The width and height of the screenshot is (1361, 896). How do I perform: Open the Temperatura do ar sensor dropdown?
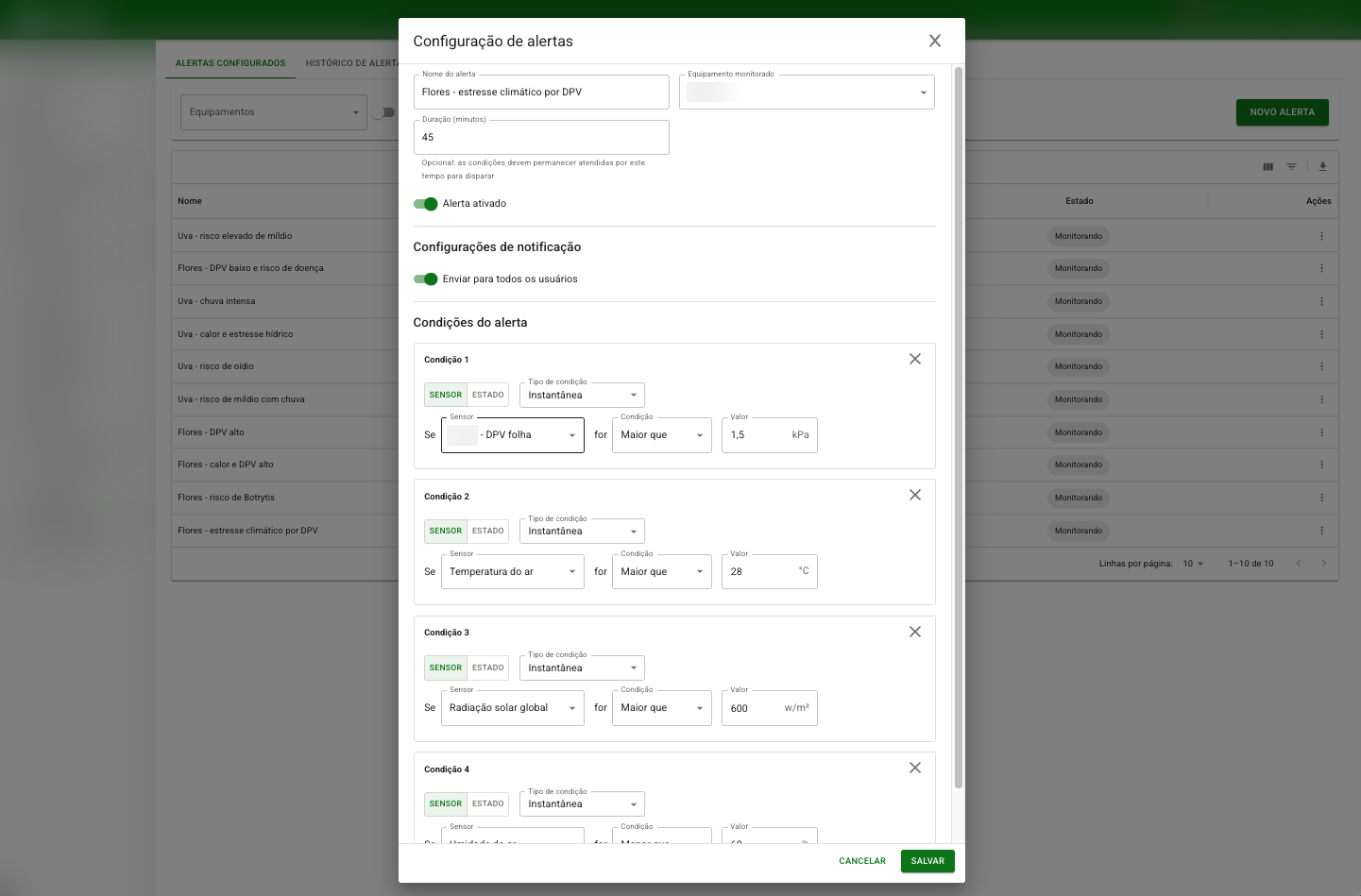point(513,571)
